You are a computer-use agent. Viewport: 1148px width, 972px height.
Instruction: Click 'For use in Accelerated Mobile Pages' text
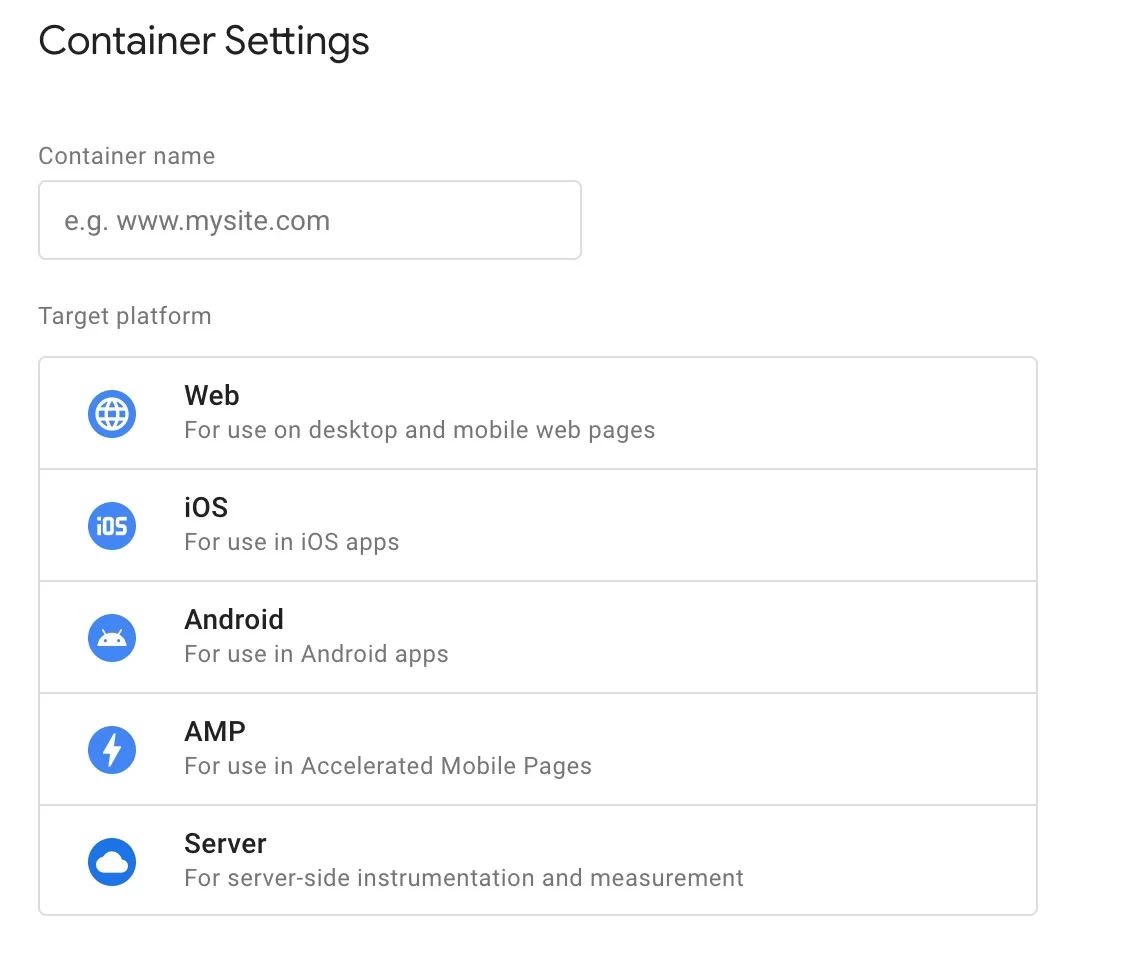388,766
